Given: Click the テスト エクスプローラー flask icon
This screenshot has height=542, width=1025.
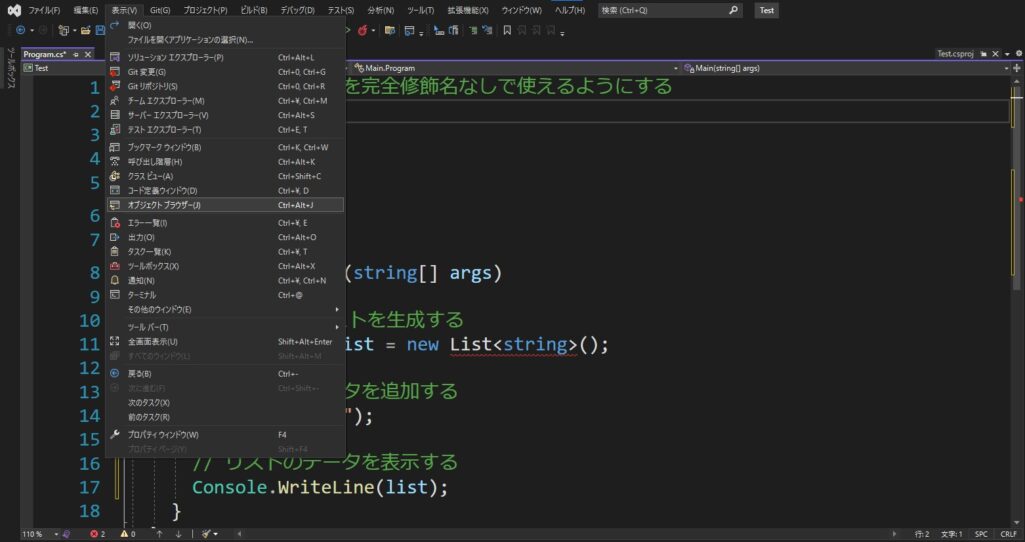Looking at the screenshot, I should click(115, 129).
